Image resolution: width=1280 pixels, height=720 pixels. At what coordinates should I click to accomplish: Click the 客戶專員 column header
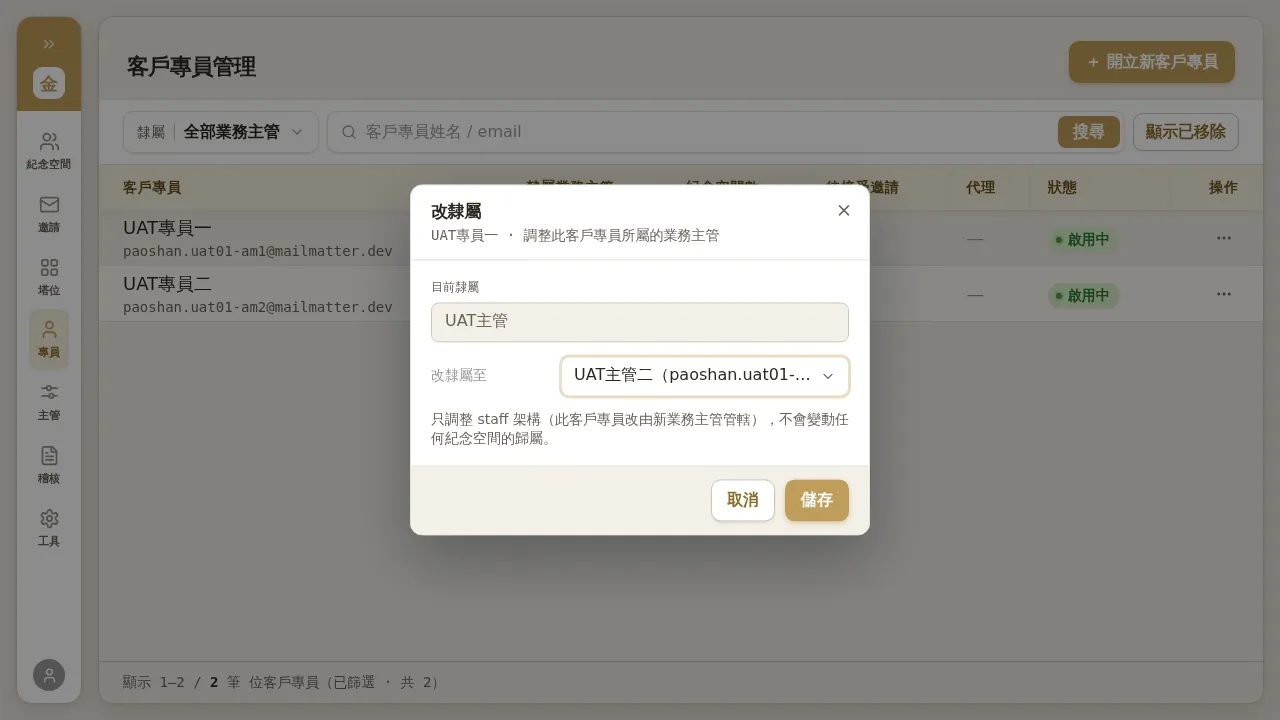(x=152, y=188)
